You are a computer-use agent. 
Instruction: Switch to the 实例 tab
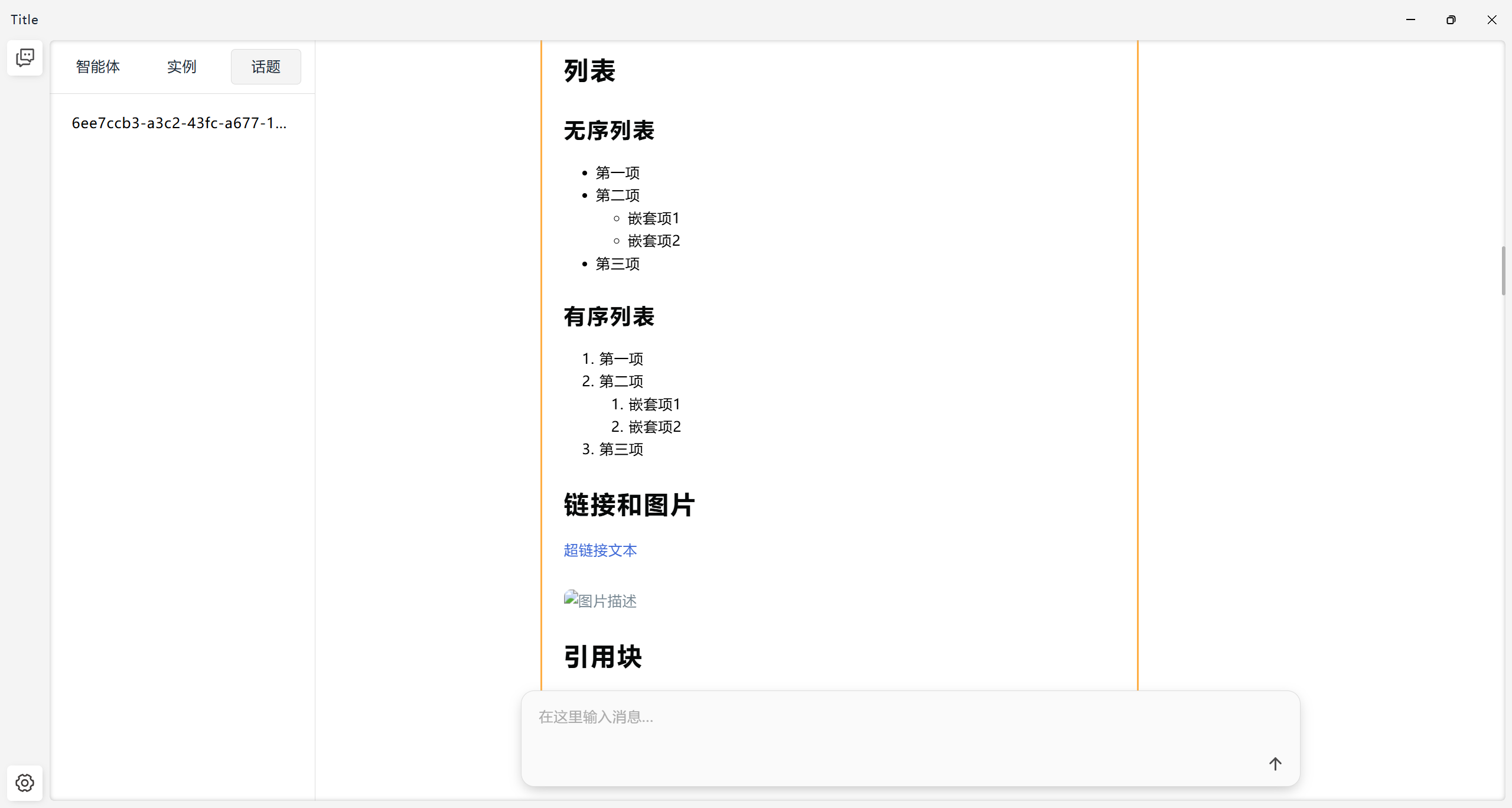pyautogui.click(x=181, y=67)
